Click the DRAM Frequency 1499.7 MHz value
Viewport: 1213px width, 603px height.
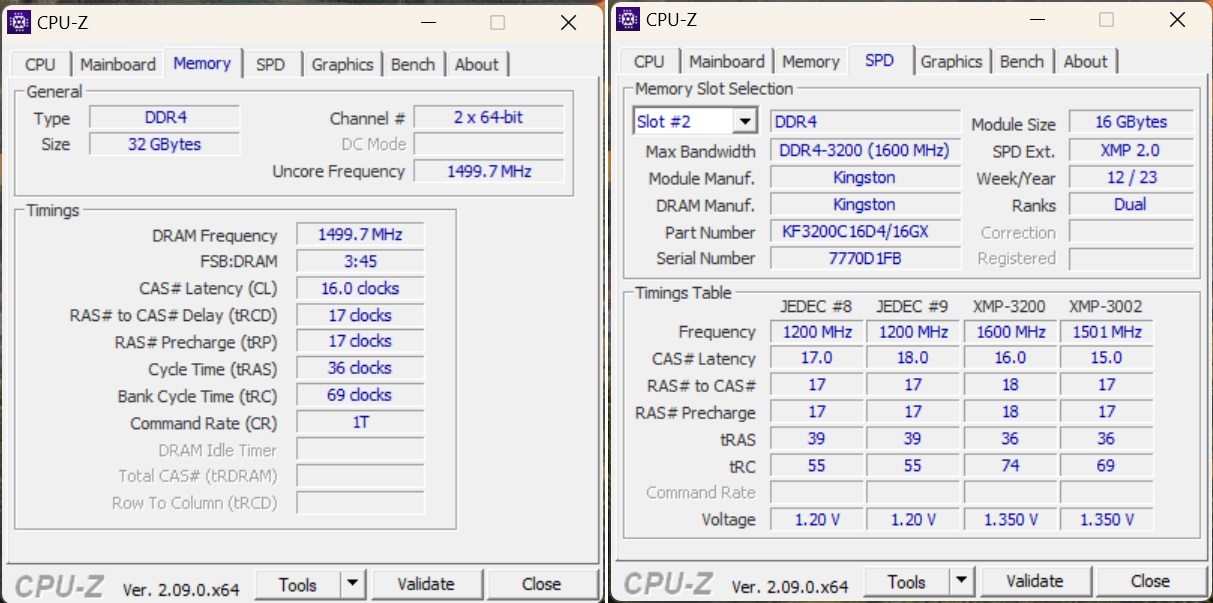360,235
